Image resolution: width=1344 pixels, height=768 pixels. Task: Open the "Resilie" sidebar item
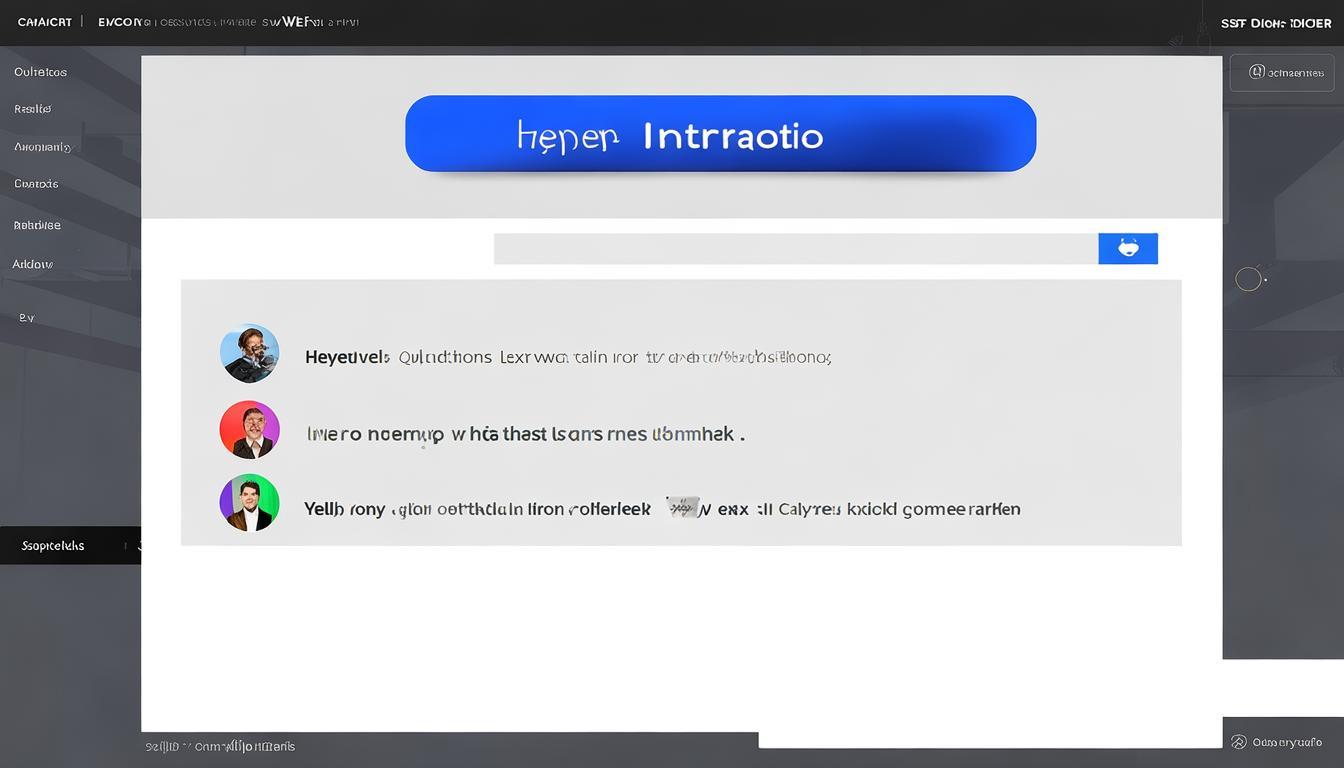(33, 109)
